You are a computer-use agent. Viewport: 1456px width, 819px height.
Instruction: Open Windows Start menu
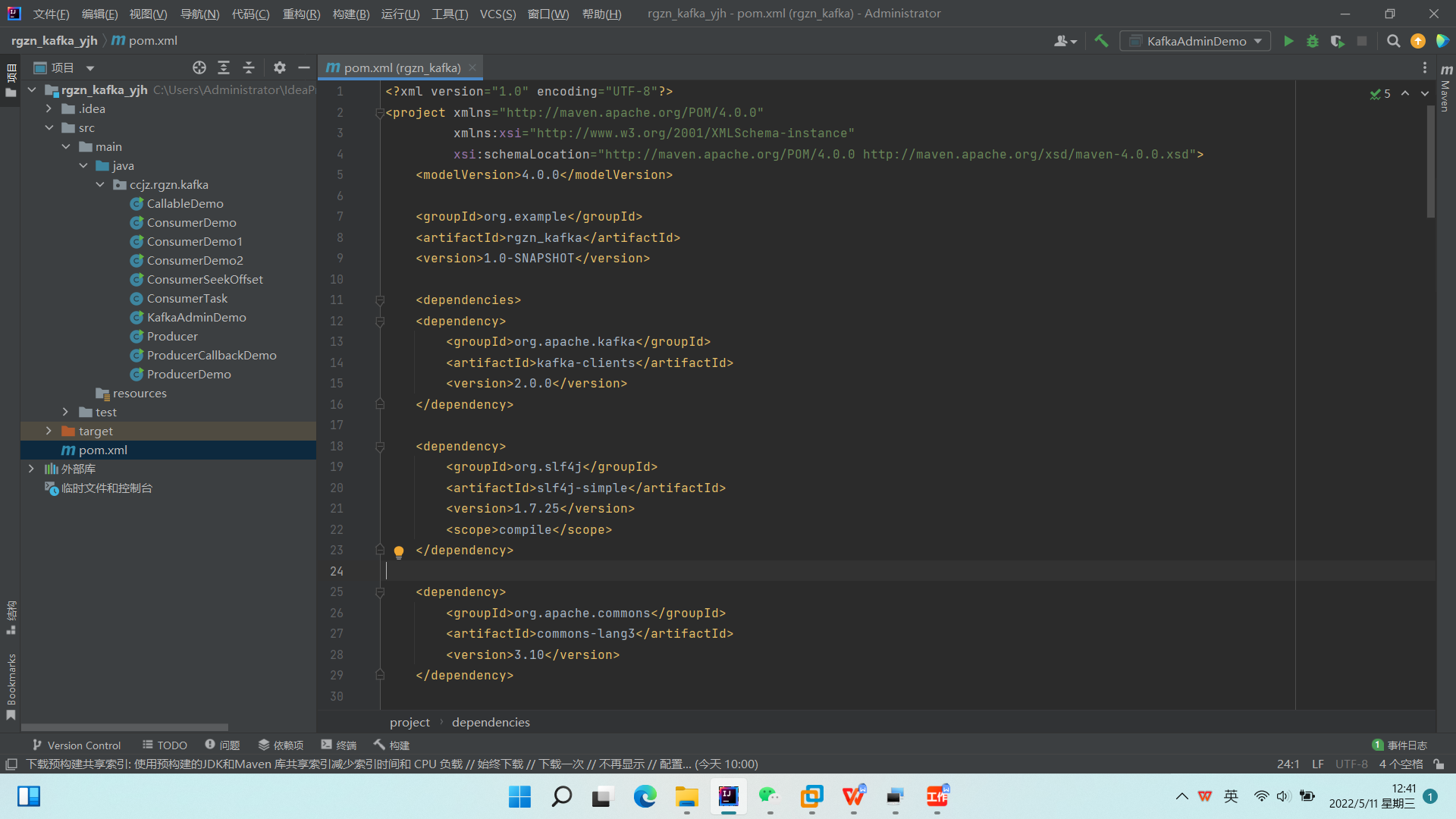pos(520,796)
